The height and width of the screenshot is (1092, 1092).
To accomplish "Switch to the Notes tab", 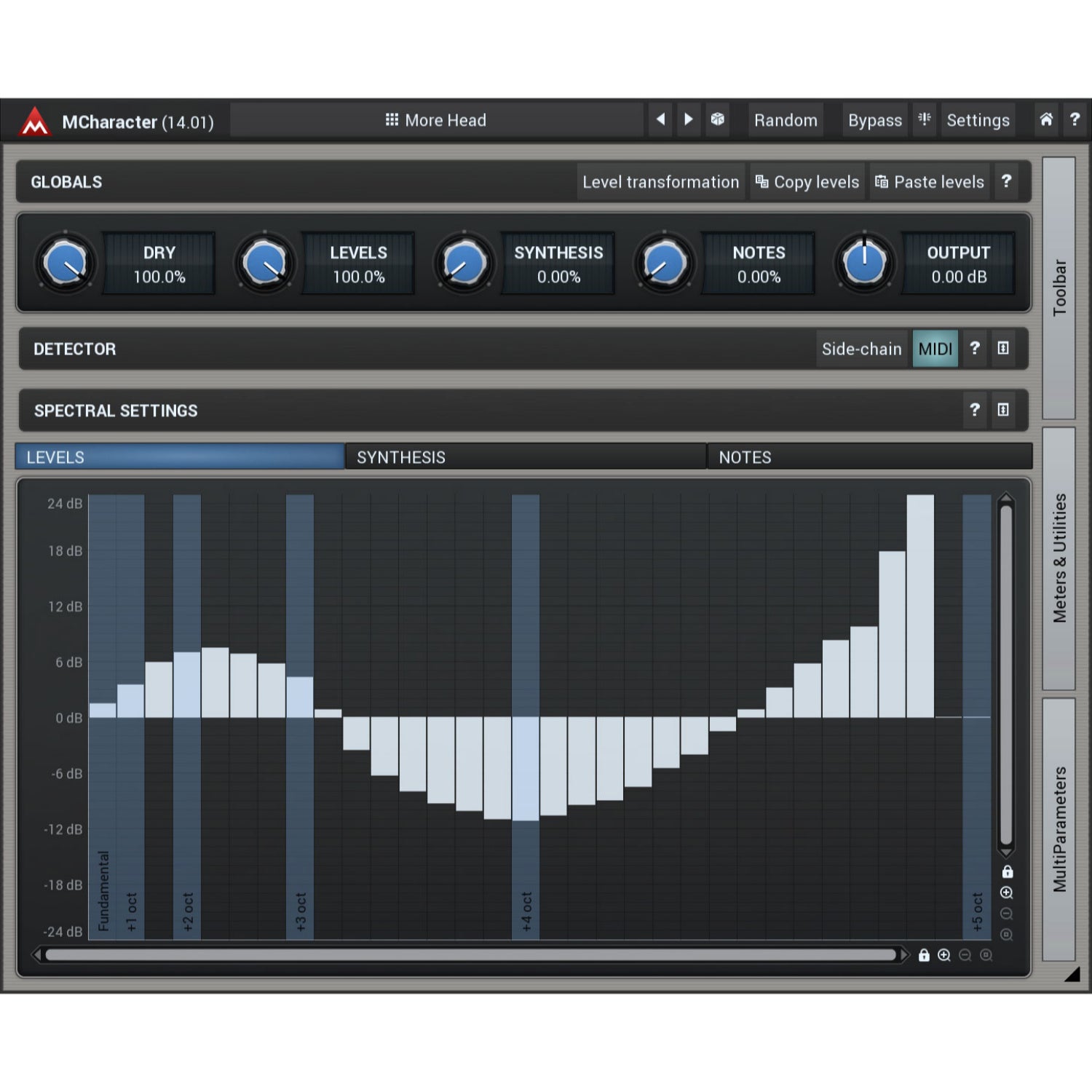I will click(x=870, y=456).
